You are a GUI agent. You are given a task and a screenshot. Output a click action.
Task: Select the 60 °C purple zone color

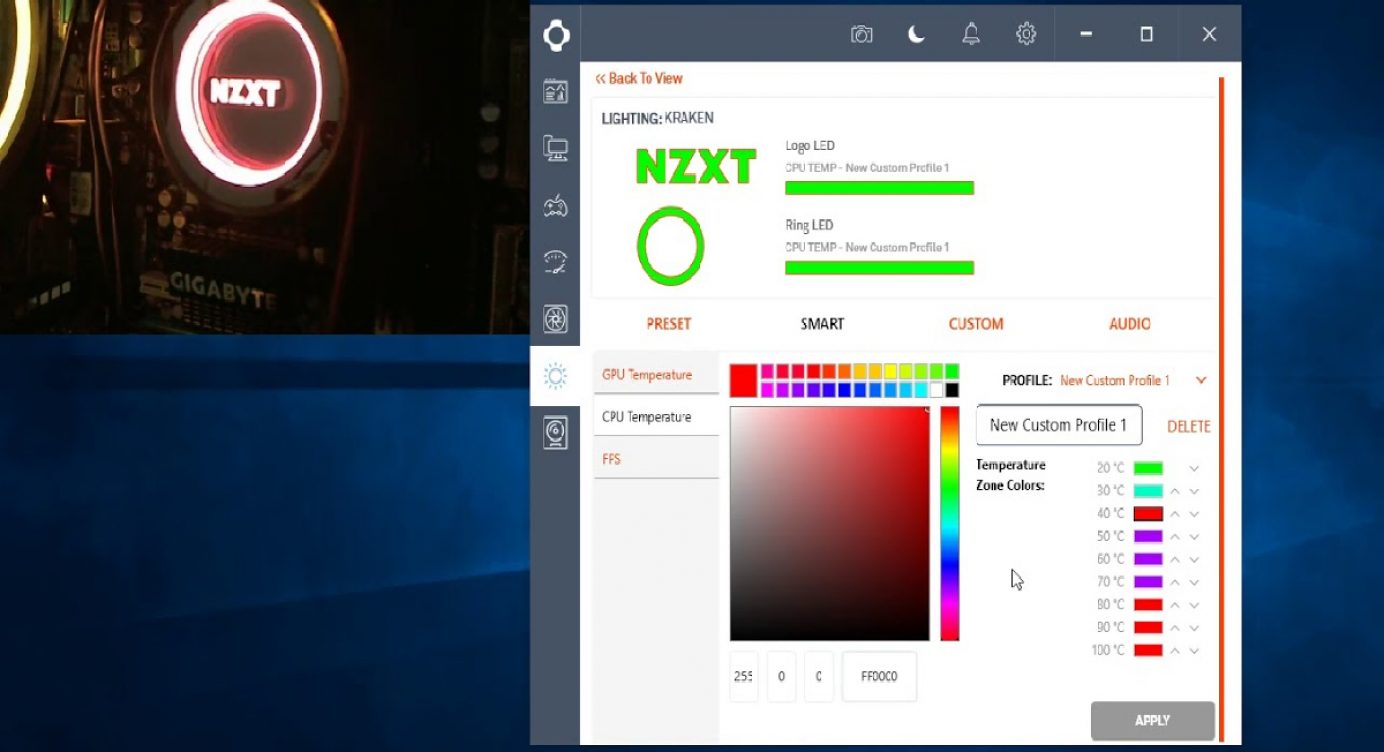[x=1148, y=559]
